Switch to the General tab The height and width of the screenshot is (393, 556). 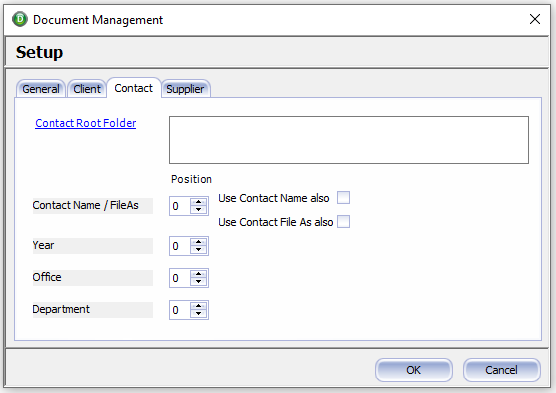[x=41, y=89]
